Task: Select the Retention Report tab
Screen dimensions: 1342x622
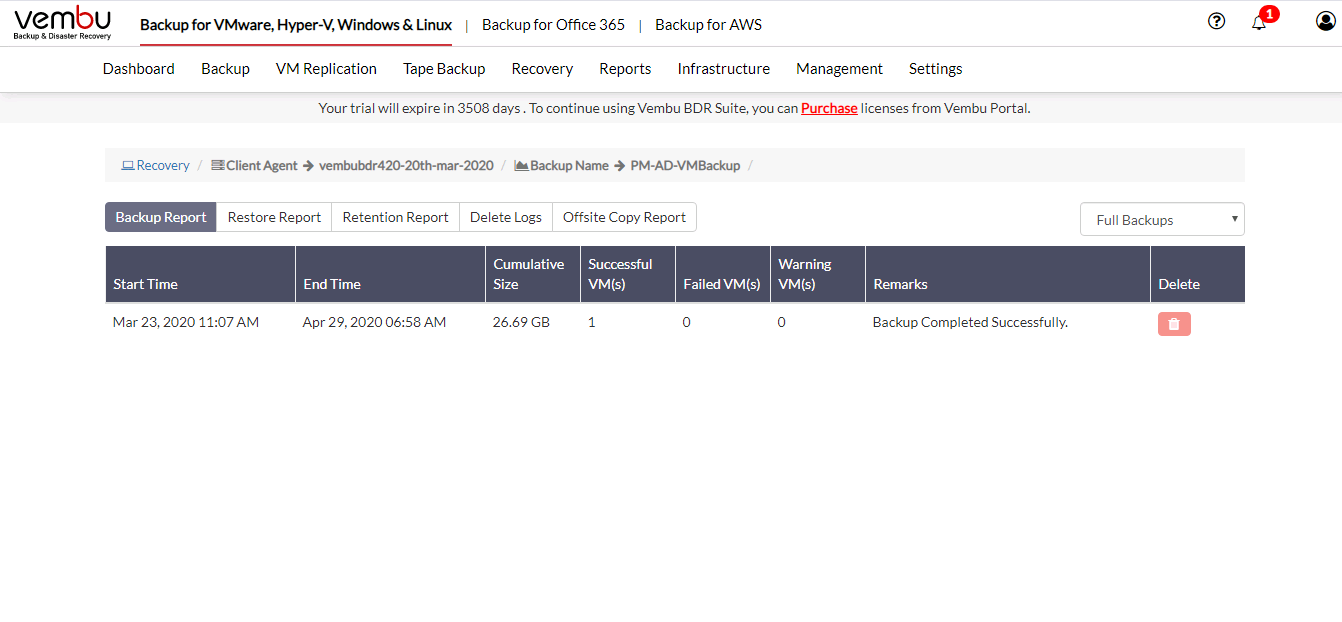Action: tap(396, 217)
